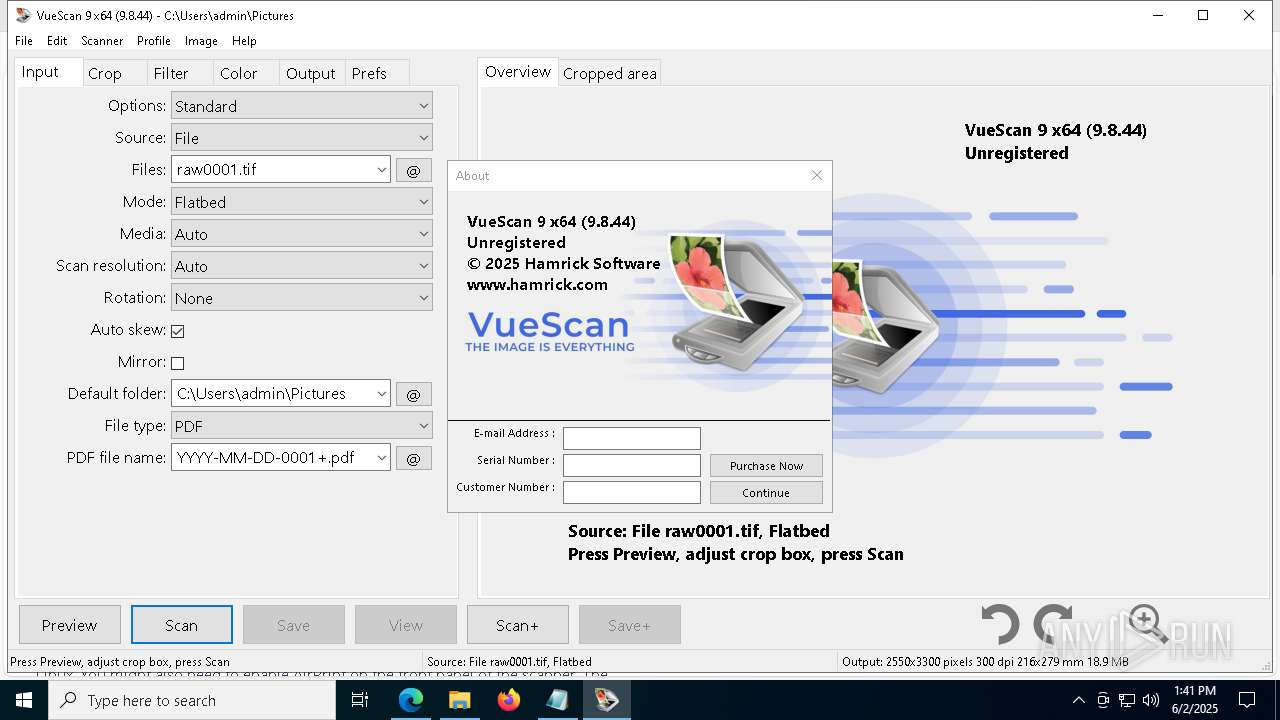
Task: Click the @ button next to PDF file name
Action: pyautogui.click(x=413, y=458)
